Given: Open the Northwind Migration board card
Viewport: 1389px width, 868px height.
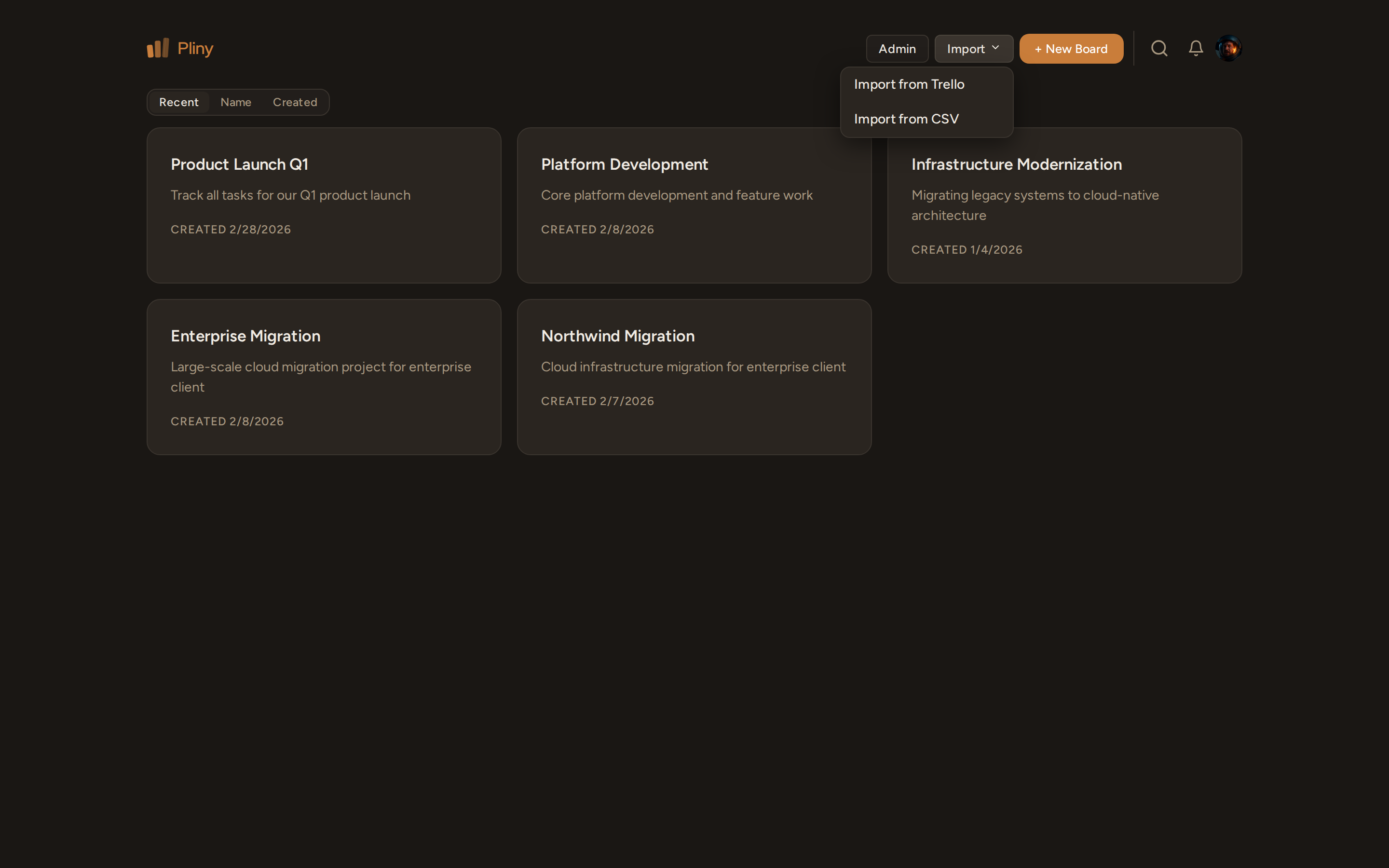Looking at the screenshot, I should point(618,336).
